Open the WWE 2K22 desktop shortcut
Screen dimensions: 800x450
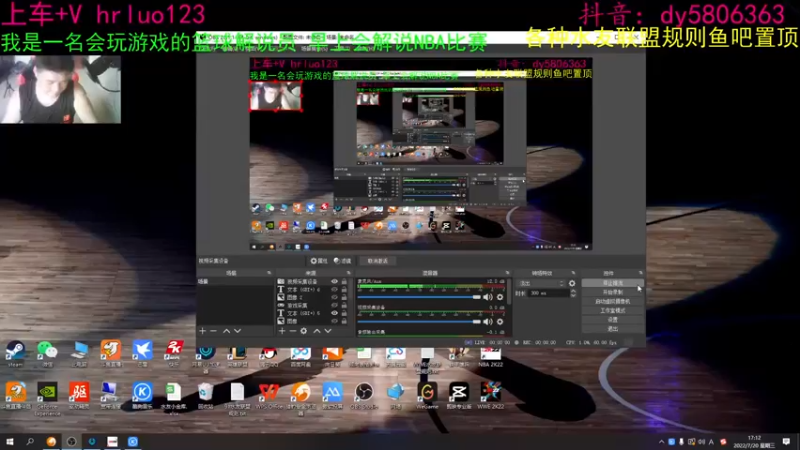pyautogui.click(x=491, y=396)
